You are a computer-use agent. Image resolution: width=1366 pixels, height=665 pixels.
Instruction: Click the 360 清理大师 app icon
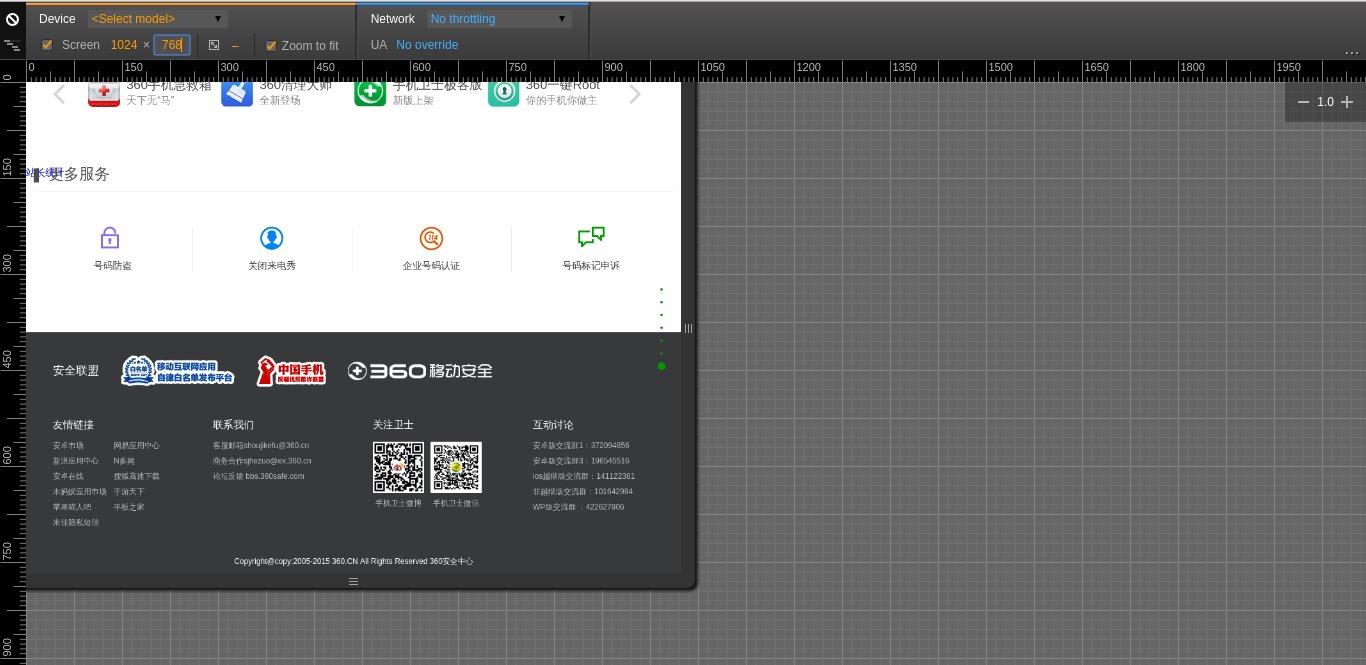click(237, 92)
